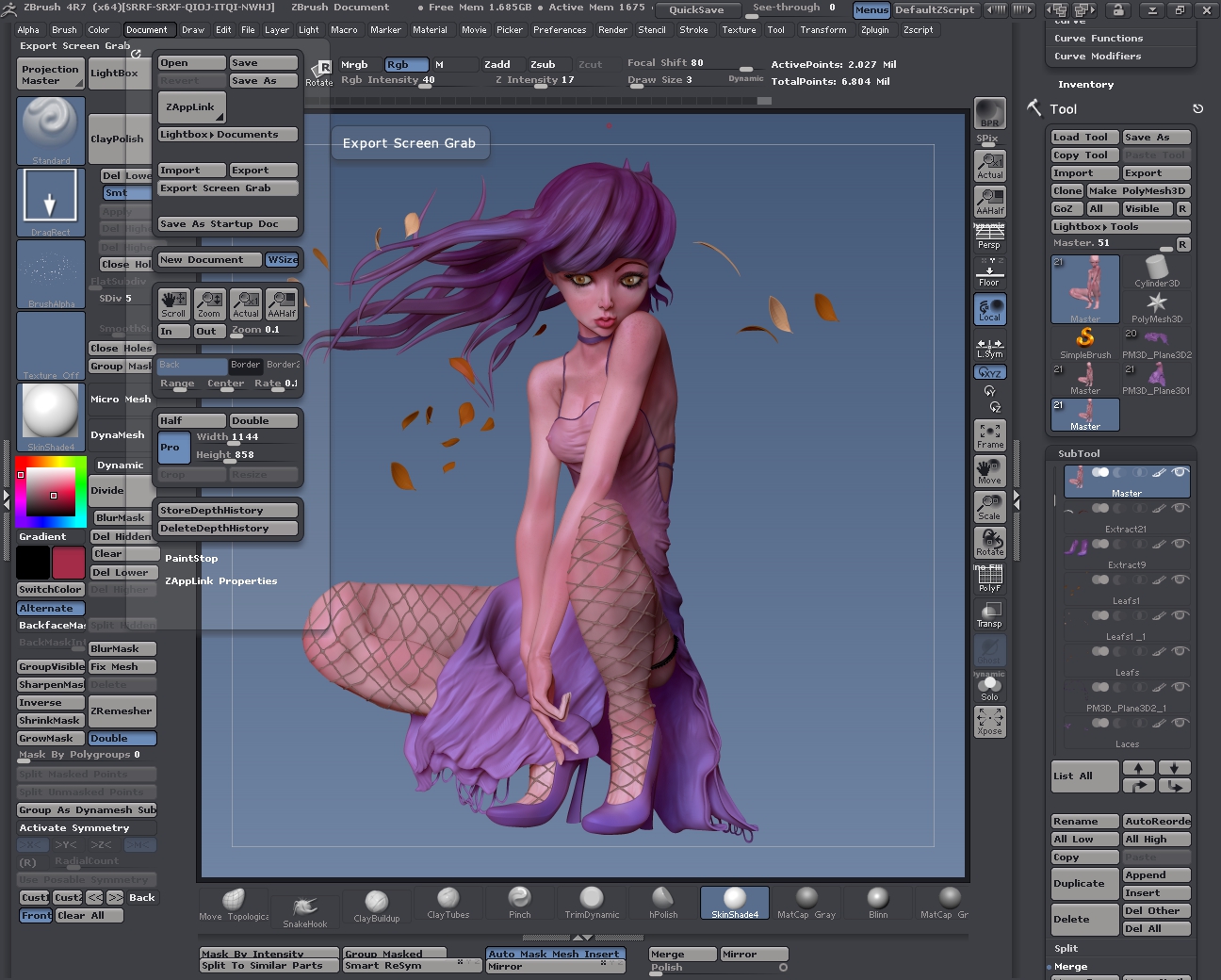Image resolution: width=1221 pixels, height=980 pixels.
Task: Expand PaintStop section
Action: tap(191, 559)
